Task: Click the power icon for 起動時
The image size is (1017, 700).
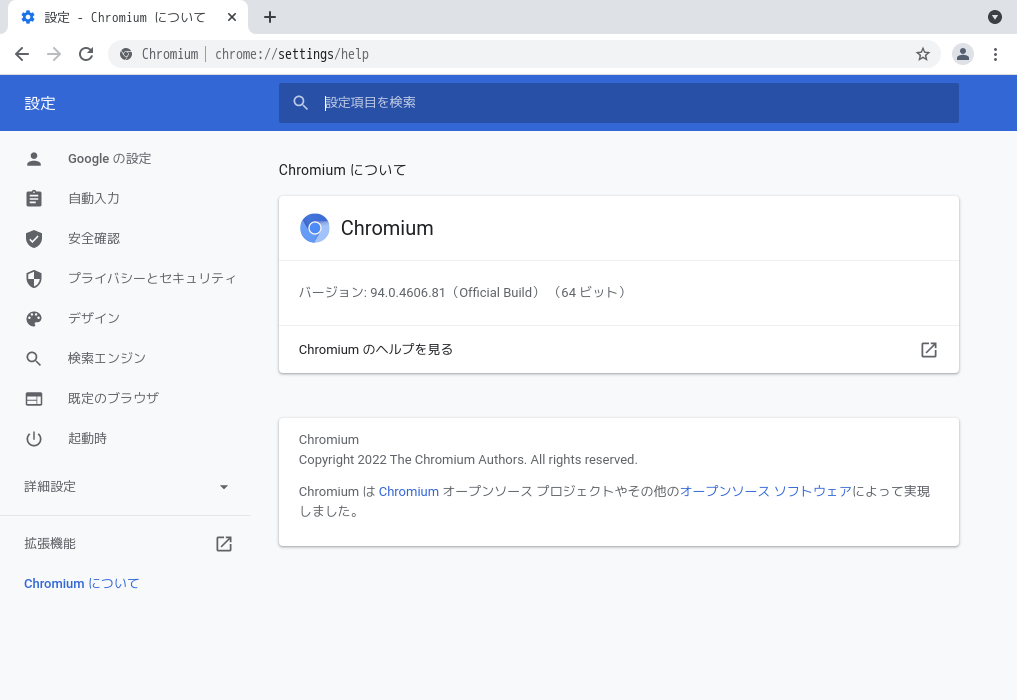Action: pyautogui.click(x=34, y=439)
